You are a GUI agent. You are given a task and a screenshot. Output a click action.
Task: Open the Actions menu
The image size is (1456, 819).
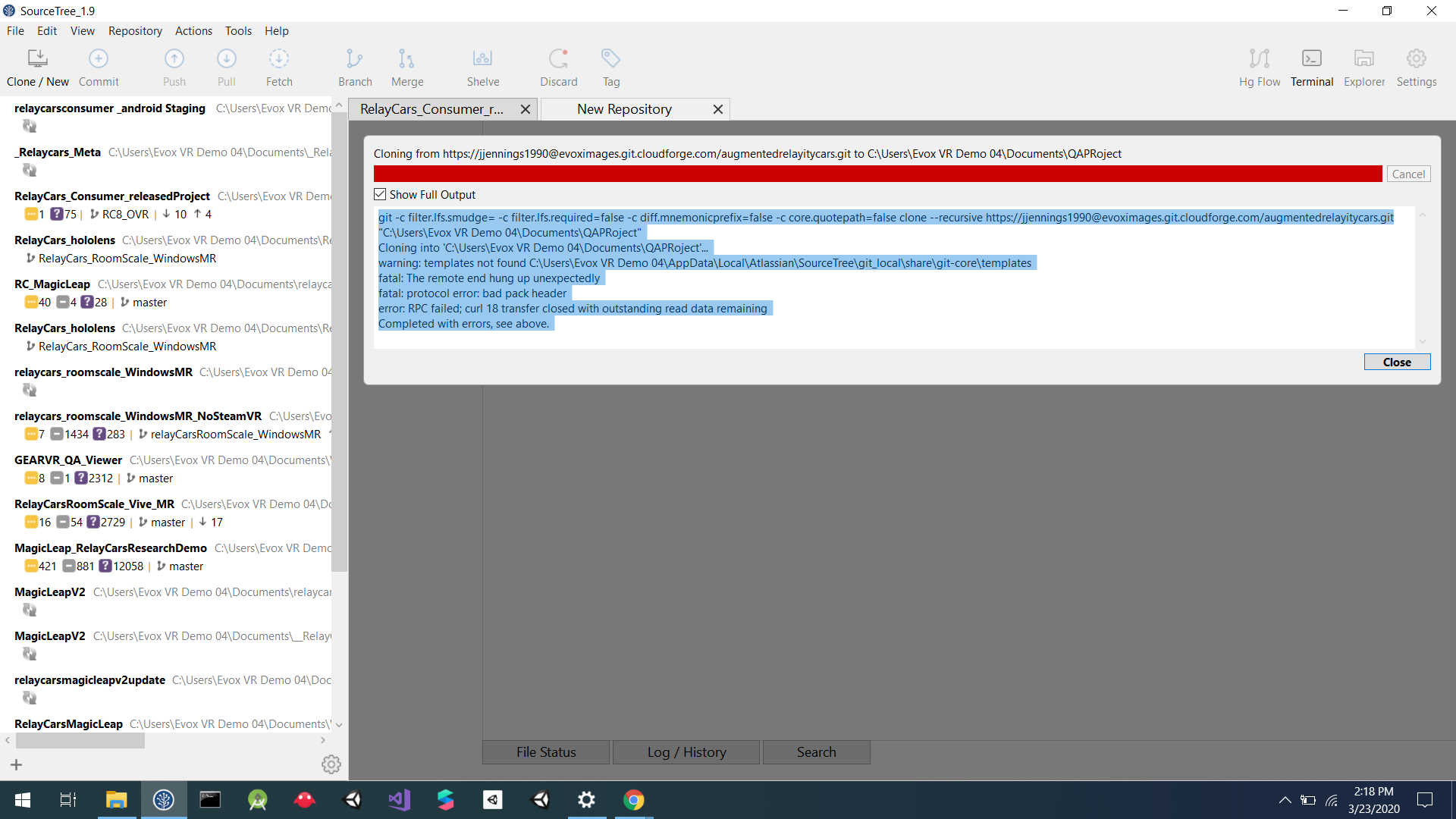click(x=193, y=31)
